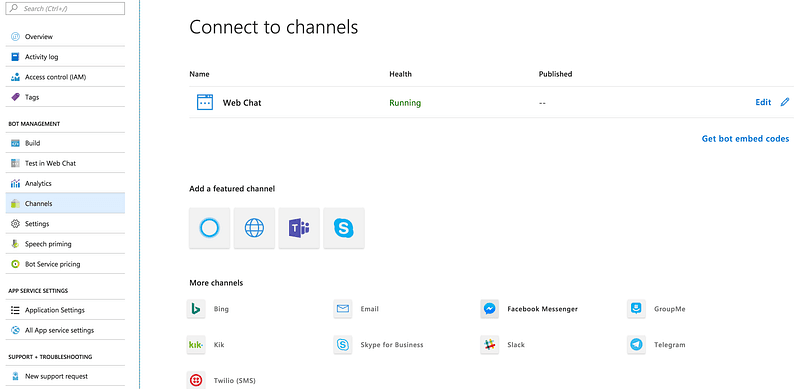Click the Health column header

401,74
